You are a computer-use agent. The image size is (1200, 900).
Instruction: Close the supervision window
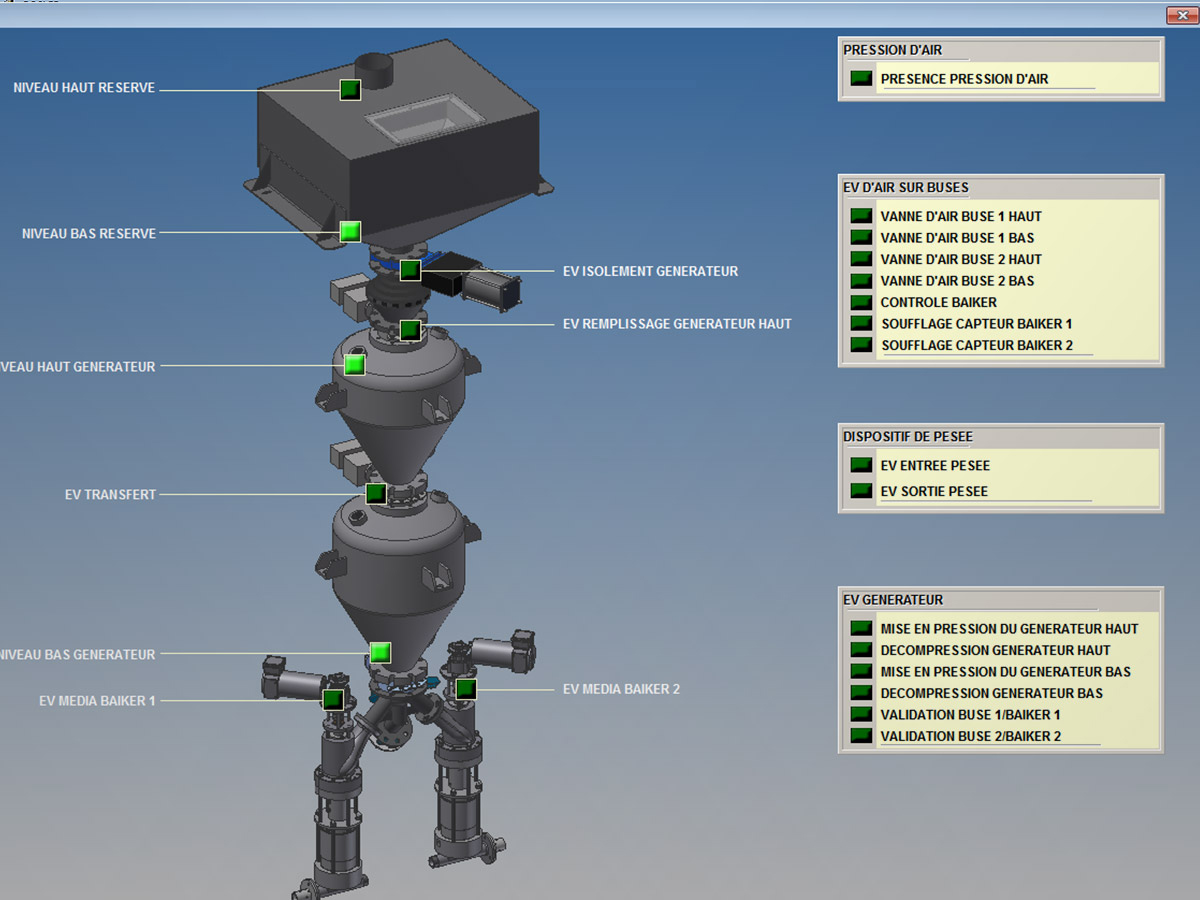(x=1177, y=14)
